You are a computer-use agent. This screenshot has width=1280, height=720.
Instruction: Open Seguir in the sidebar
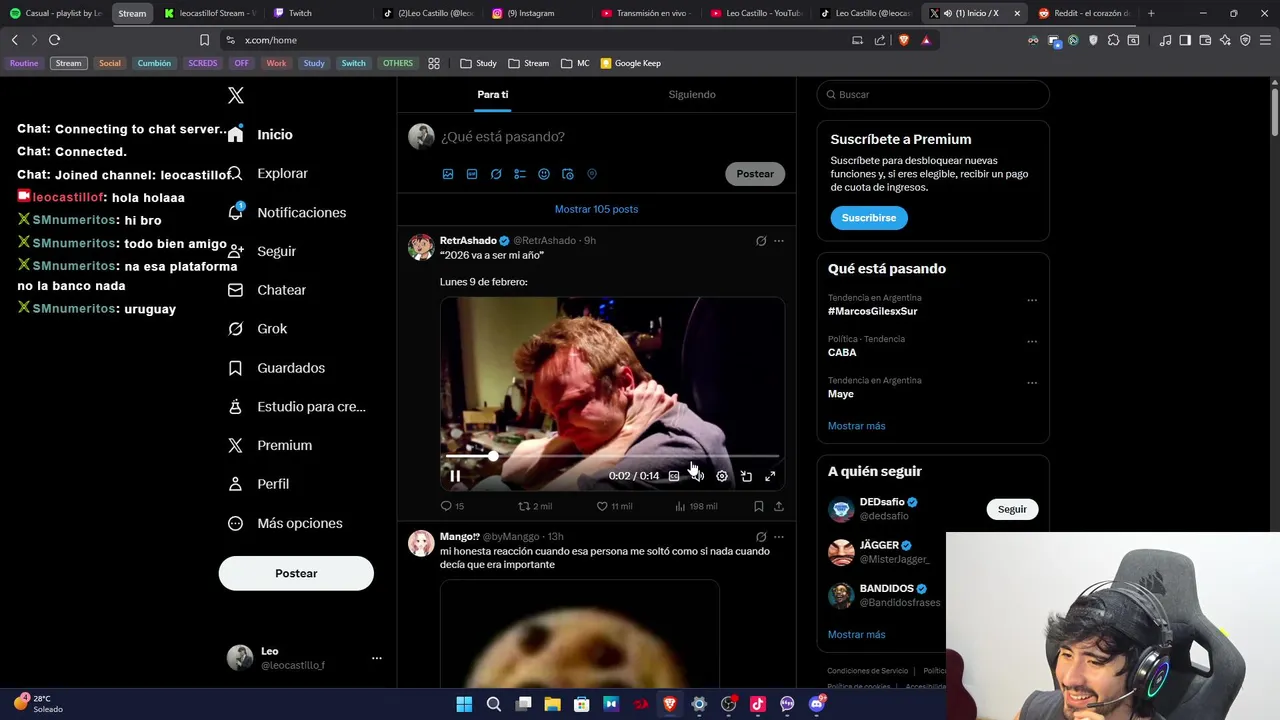pos(262,251)
